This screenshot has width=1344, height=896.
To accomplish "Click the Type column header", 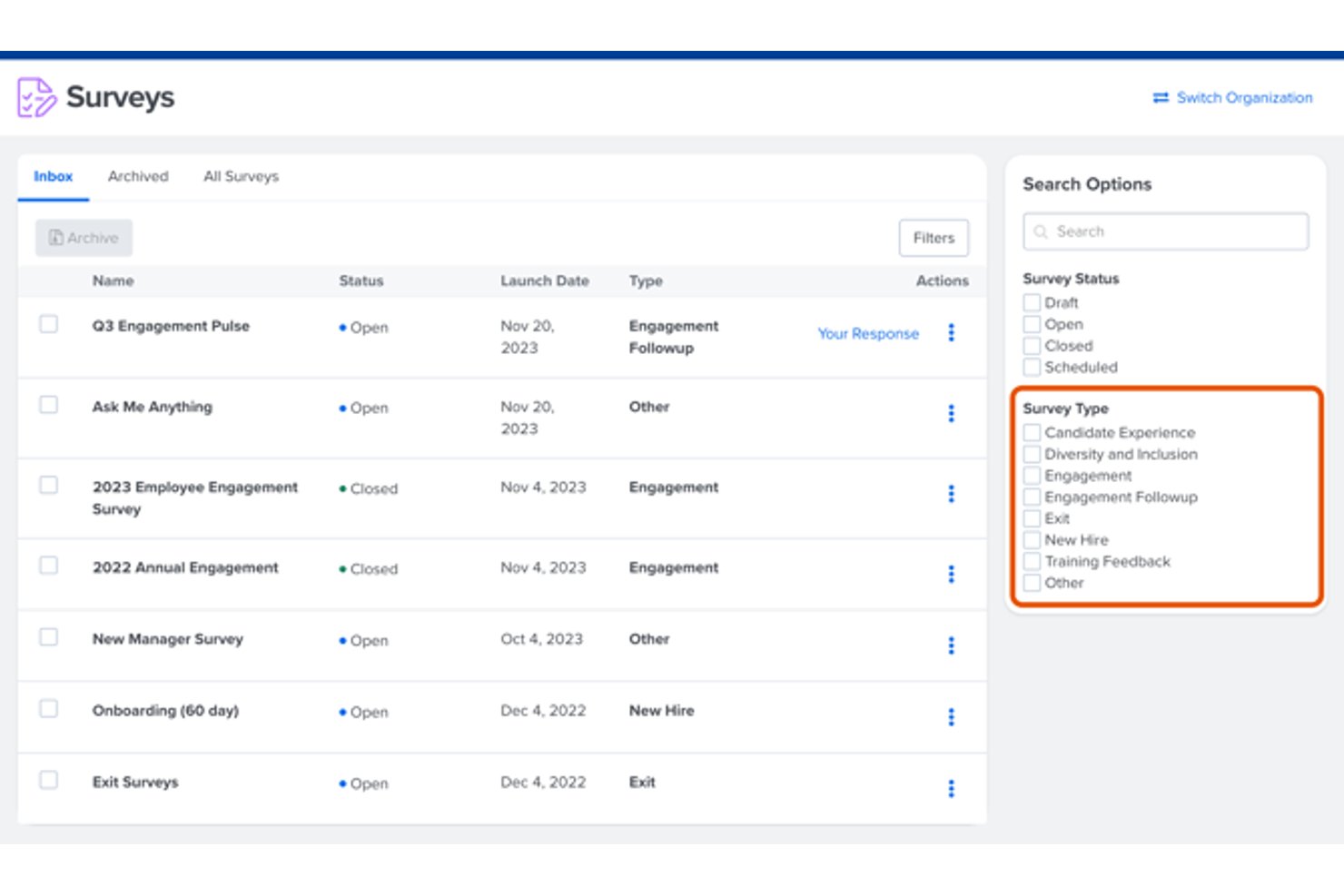I will 646,281.
